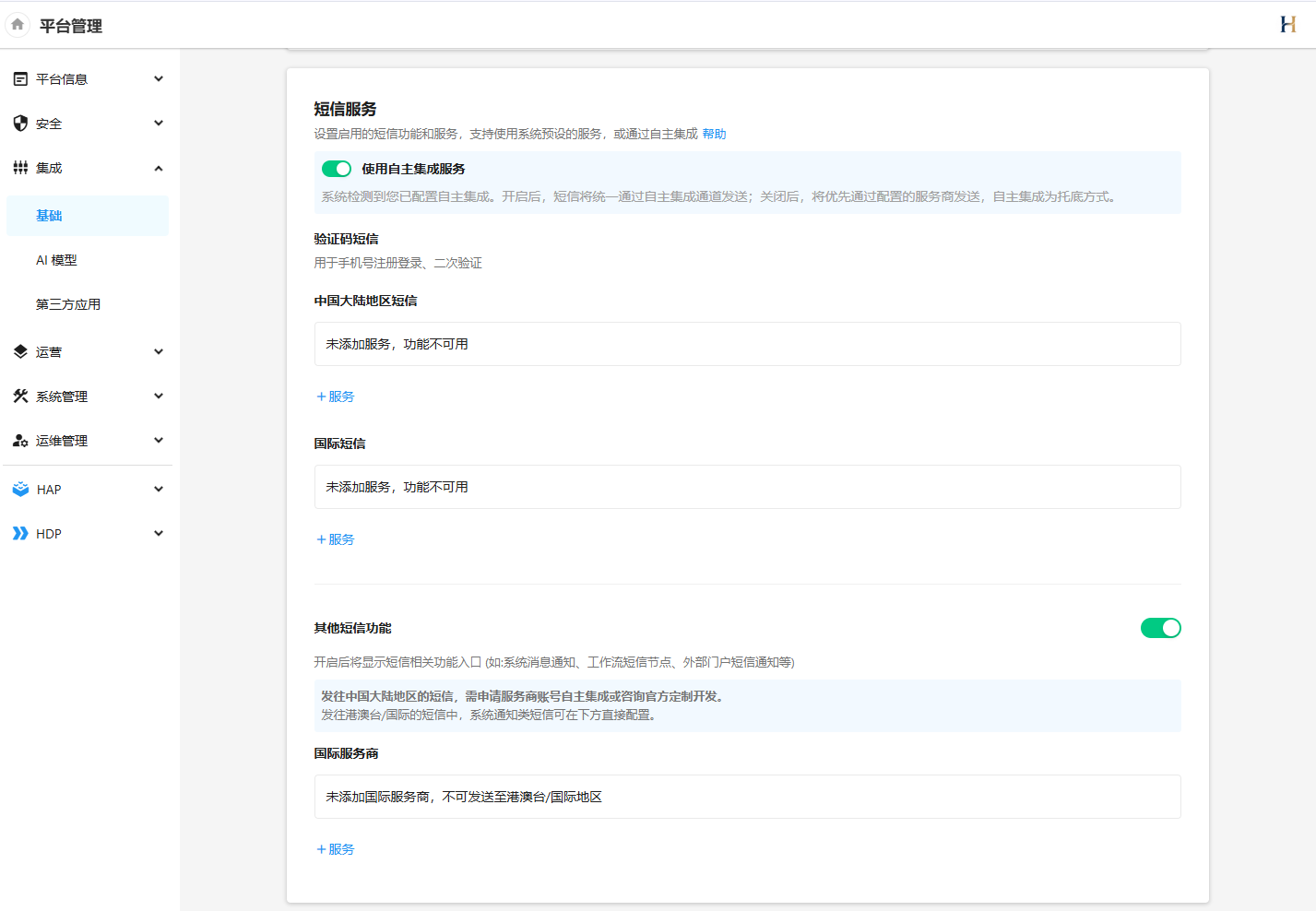Screen dimensions: 1316x911
Task: Click the HAP cube icon
Action: (x=20, y=490)
